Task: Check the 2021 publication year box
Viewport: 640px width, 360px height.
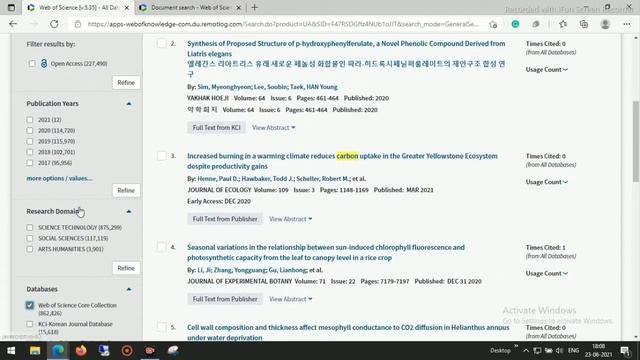Action: pos(30,120)
